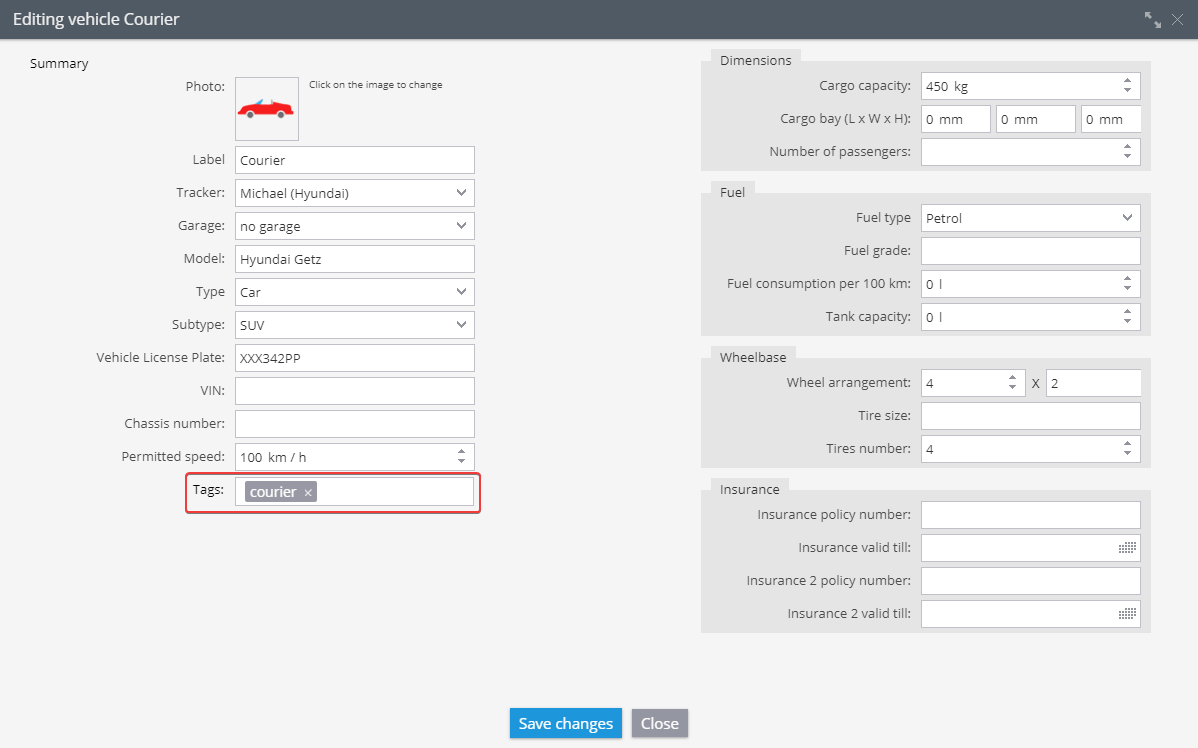
Task: Open the Insurance 2 valid till calendar picker
Action: tap(1127, 614)
